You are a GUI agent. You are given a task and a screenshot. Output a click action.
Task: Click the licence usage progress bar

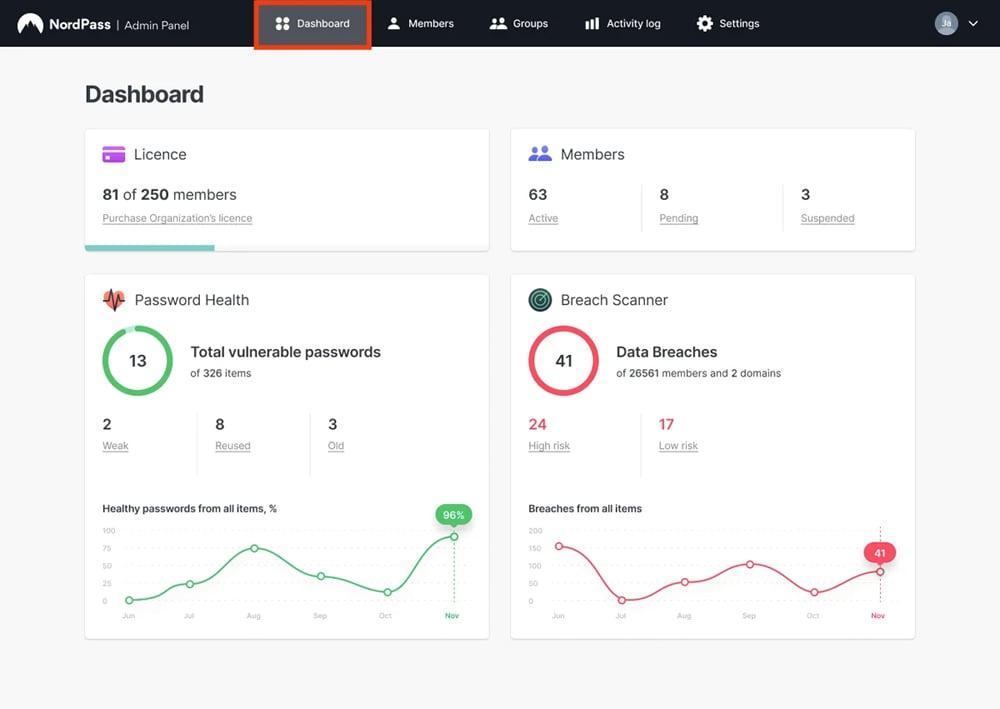coord(150,248)
